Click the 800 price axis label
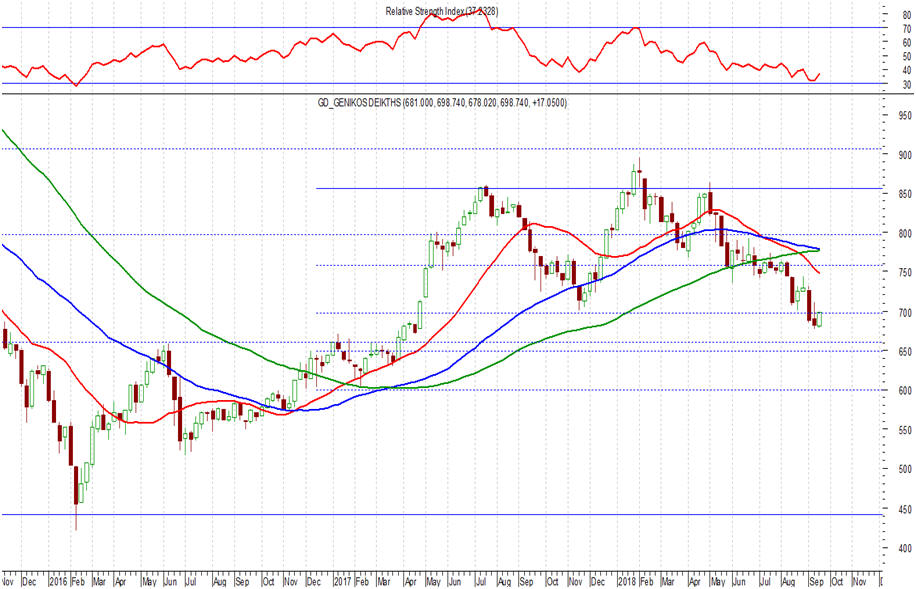The image size is (916, 589). [905, 233]
